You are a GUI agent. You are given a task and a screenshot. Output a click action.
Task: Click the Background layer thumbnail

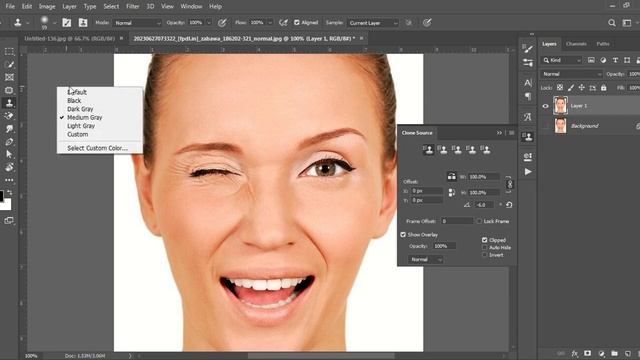560,126
